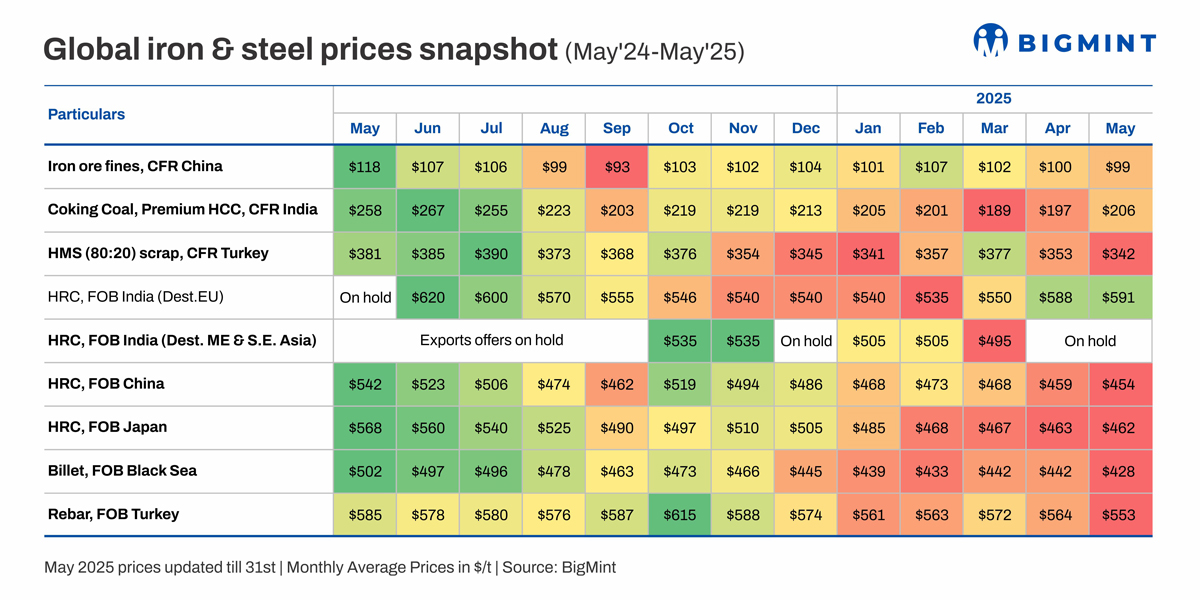This screenshot has height=600, width=1200.
Task: Select the Coking Coal Premium HCC row label
Action: pyautogui.click(x=183, y=209)
